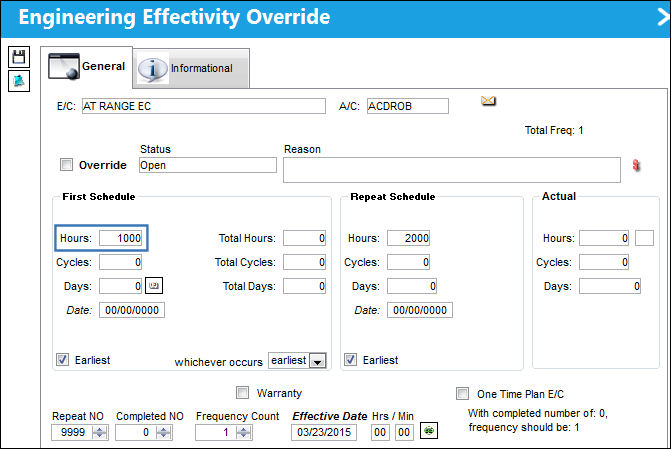Click the green icon beside Effective Date minutes

point(429,431)
